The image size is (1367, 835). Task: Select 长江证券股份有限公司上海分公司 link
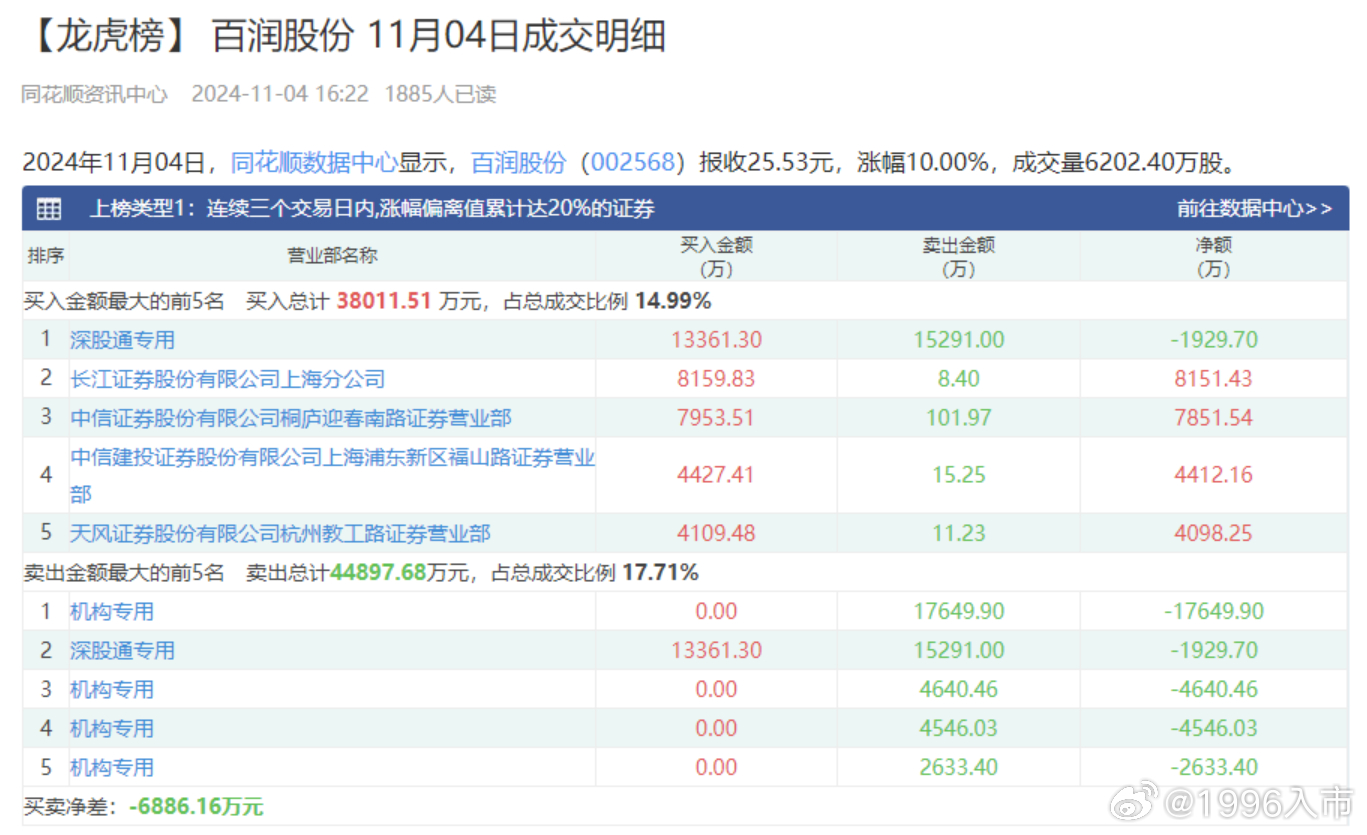pos(227,379)
